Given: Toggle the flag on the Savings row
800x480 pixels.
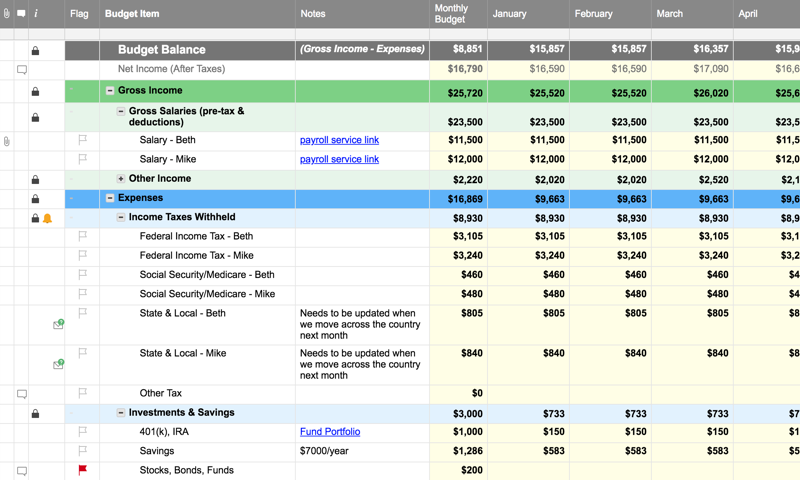Looking at the screenshot, I should (82, 451).
